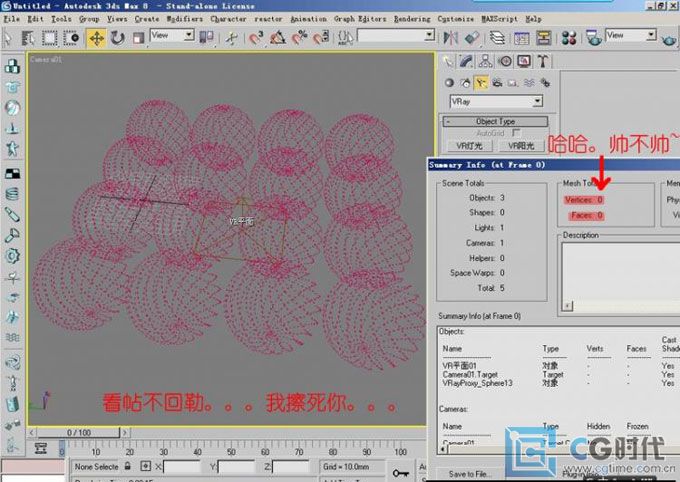Switch to the Utilities hammer tab

pos(543,61)
